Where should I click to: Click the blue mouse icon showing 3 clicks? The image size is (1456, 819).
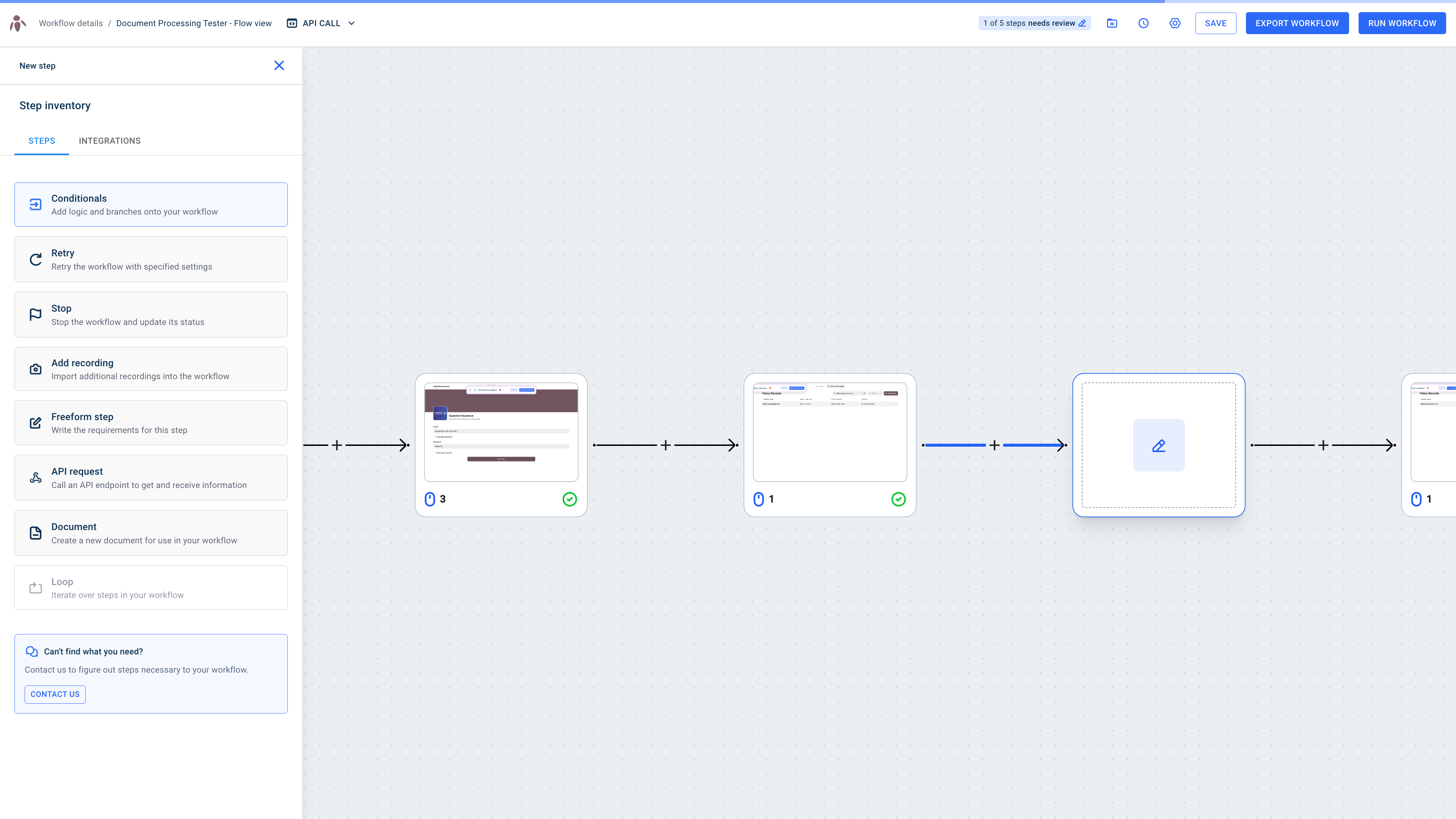click(x=430, y=499)
